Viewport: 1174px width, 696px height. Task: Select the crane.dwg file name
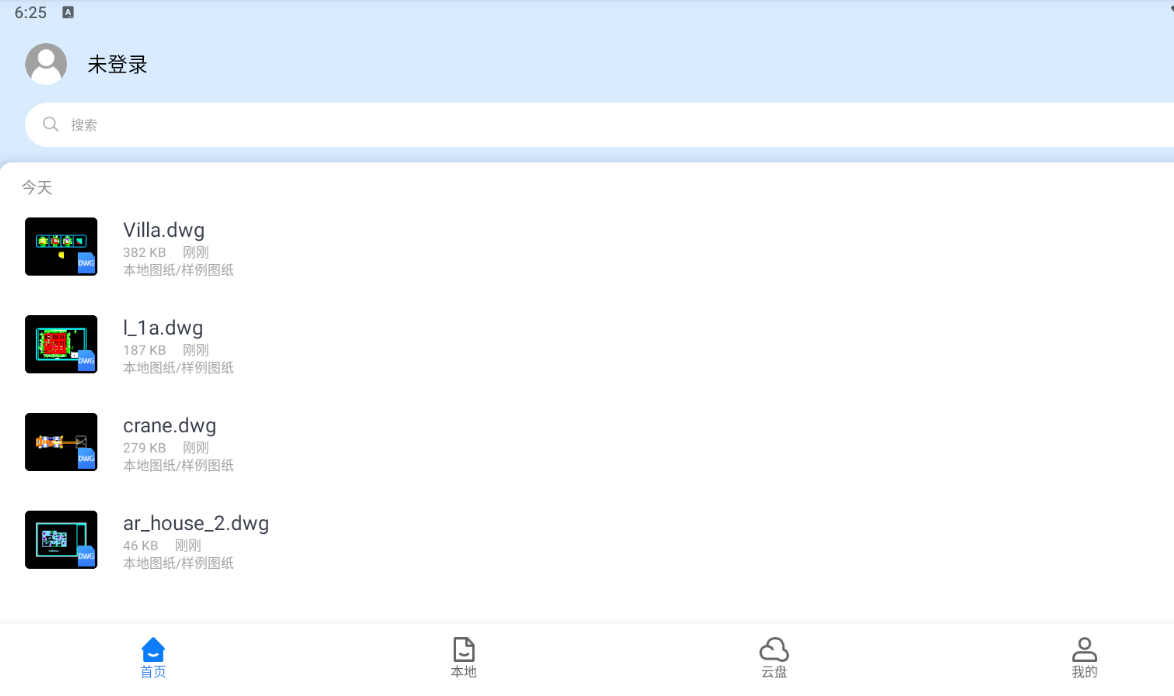coord(170,425)
